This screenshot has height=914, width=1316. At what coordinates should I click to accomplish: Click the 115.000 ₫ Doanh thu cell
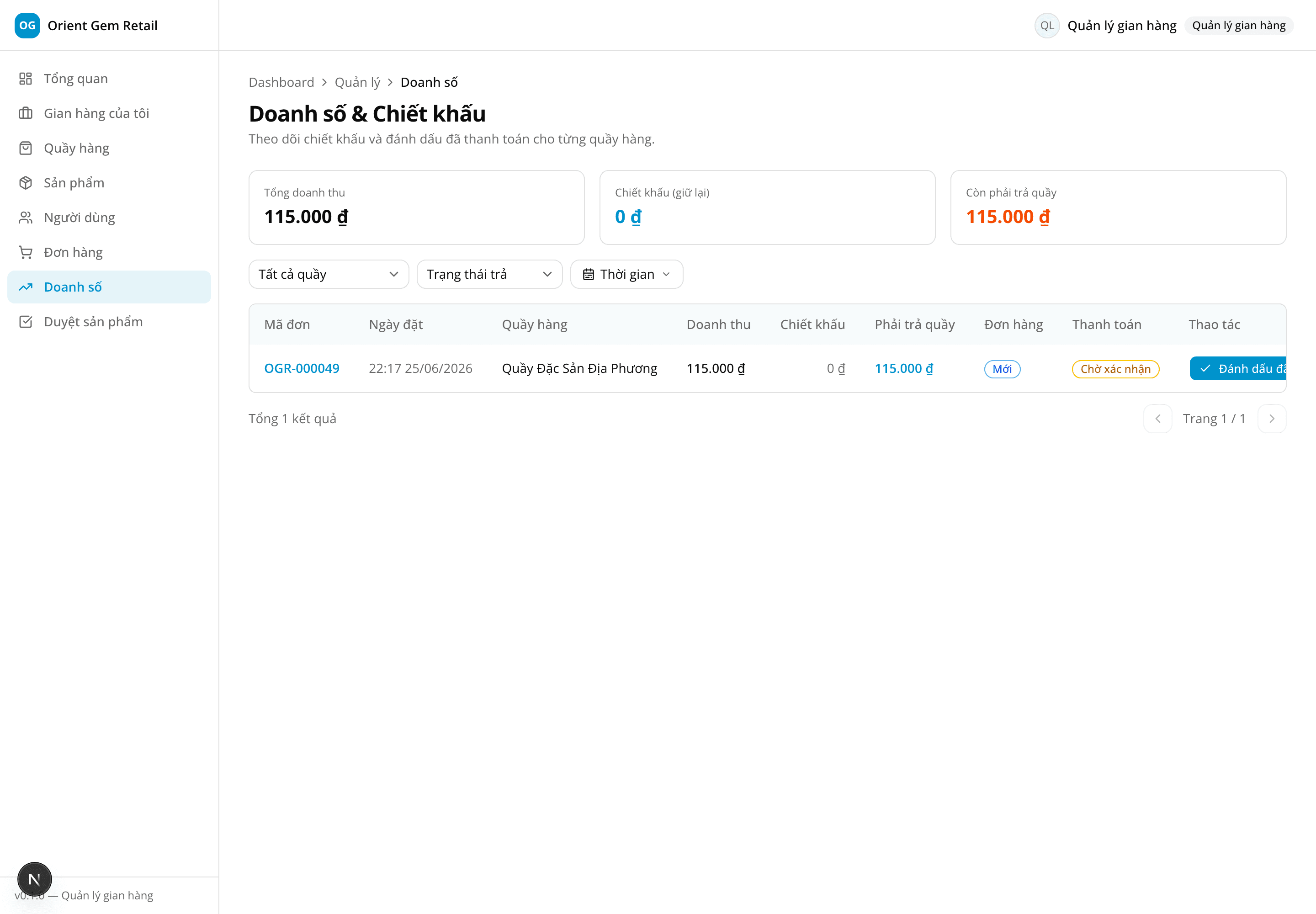coord(715,368)
